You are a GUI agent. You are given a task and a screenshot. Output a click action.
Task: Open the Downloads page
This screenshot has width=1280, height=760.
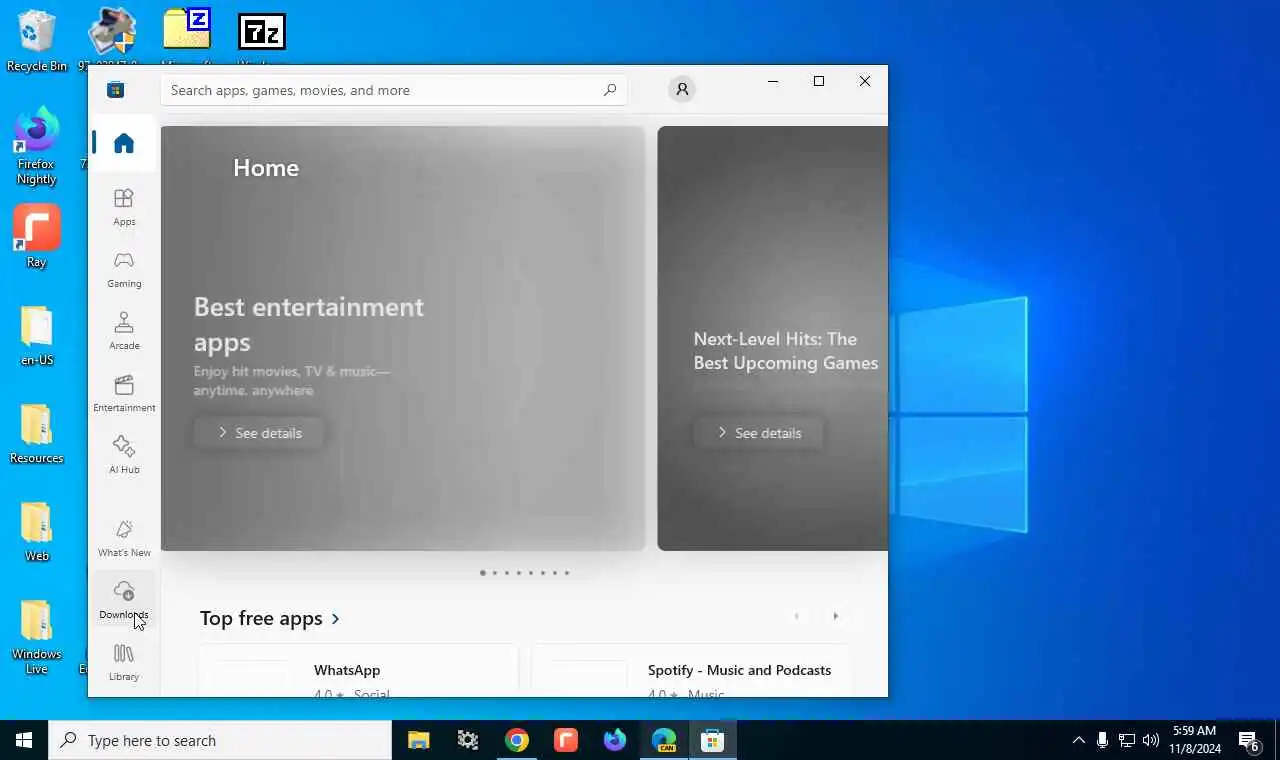pyautogui.click(x=124, y=600)
